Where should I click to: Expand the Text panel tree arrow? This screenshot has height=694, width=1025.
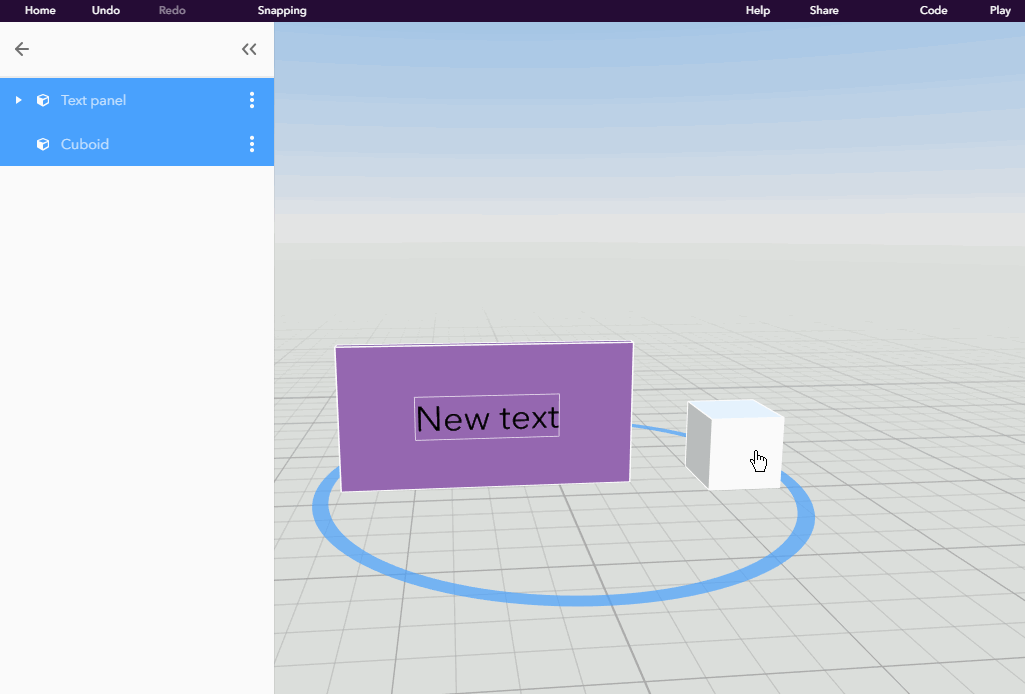tap(18, 100)
